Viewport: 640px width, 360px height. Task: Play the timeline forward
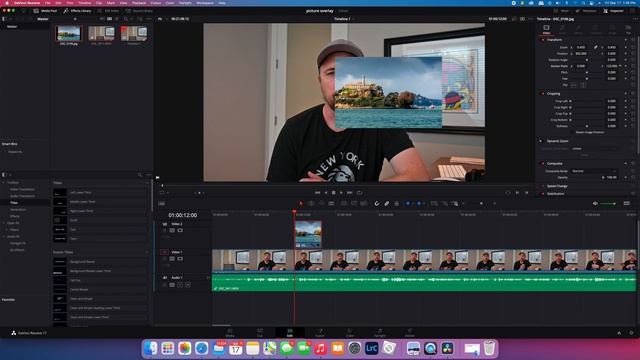click(341, 193)
